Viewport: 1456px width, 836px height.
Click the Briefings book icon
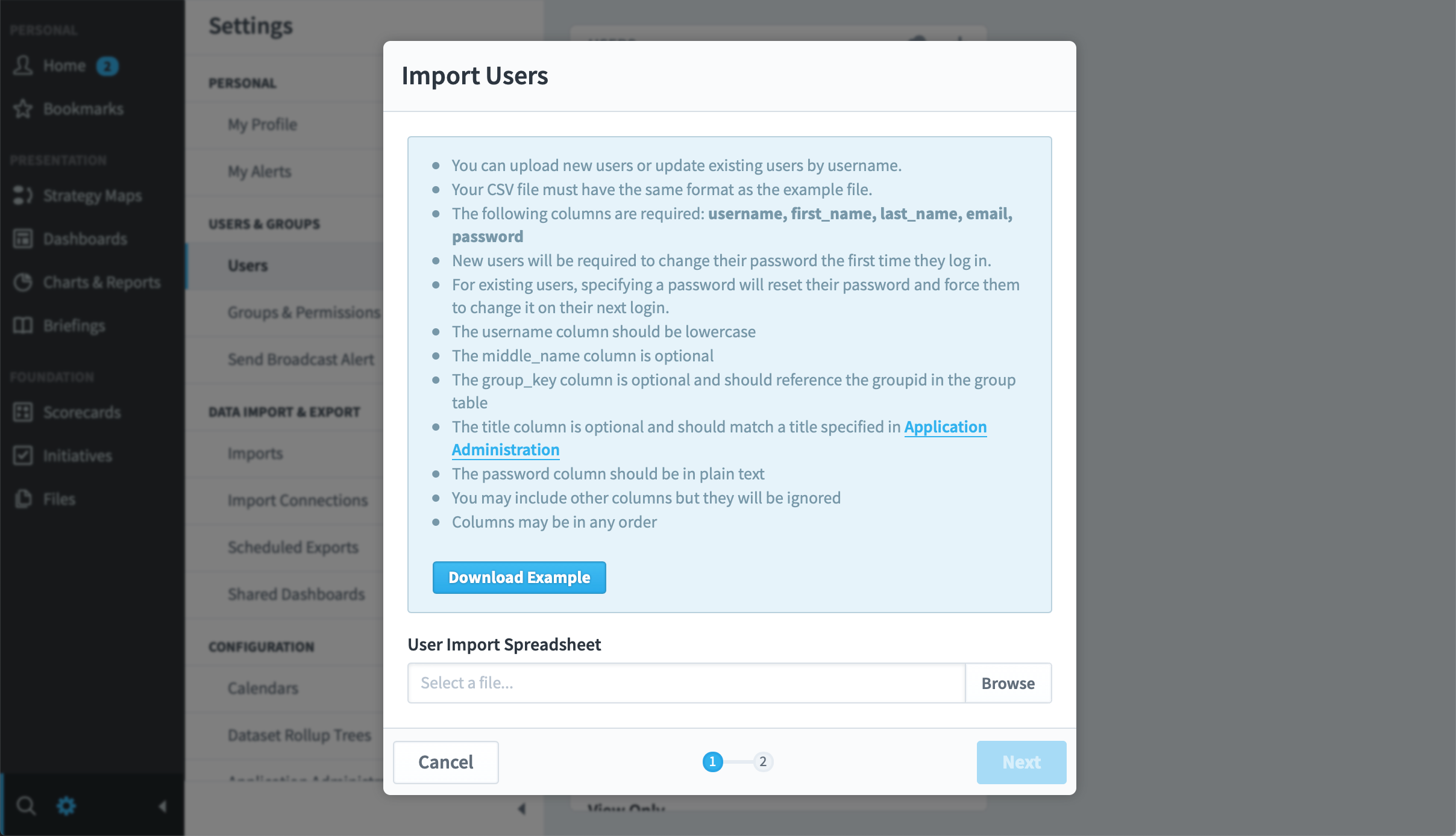[23, 325]
